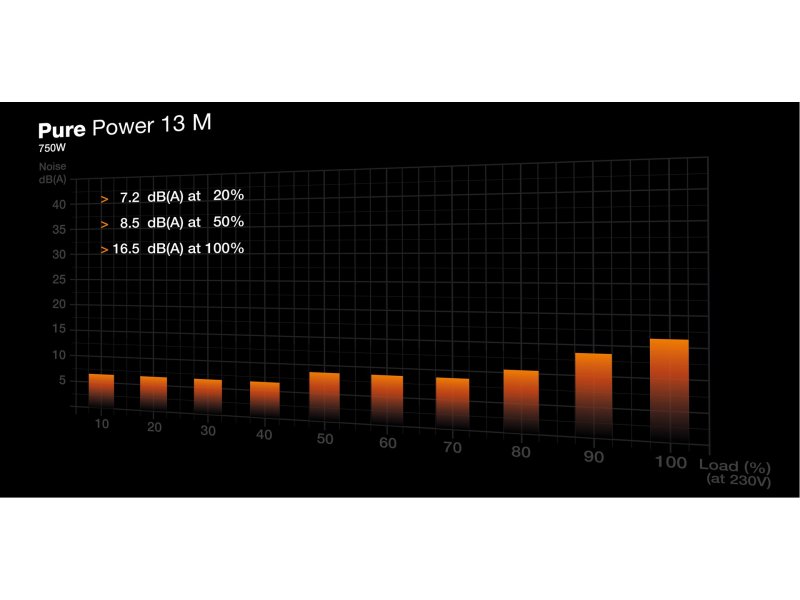Click the 70 label on the load axis
This screenshot has width=800, height=600.
click(453, 448)
